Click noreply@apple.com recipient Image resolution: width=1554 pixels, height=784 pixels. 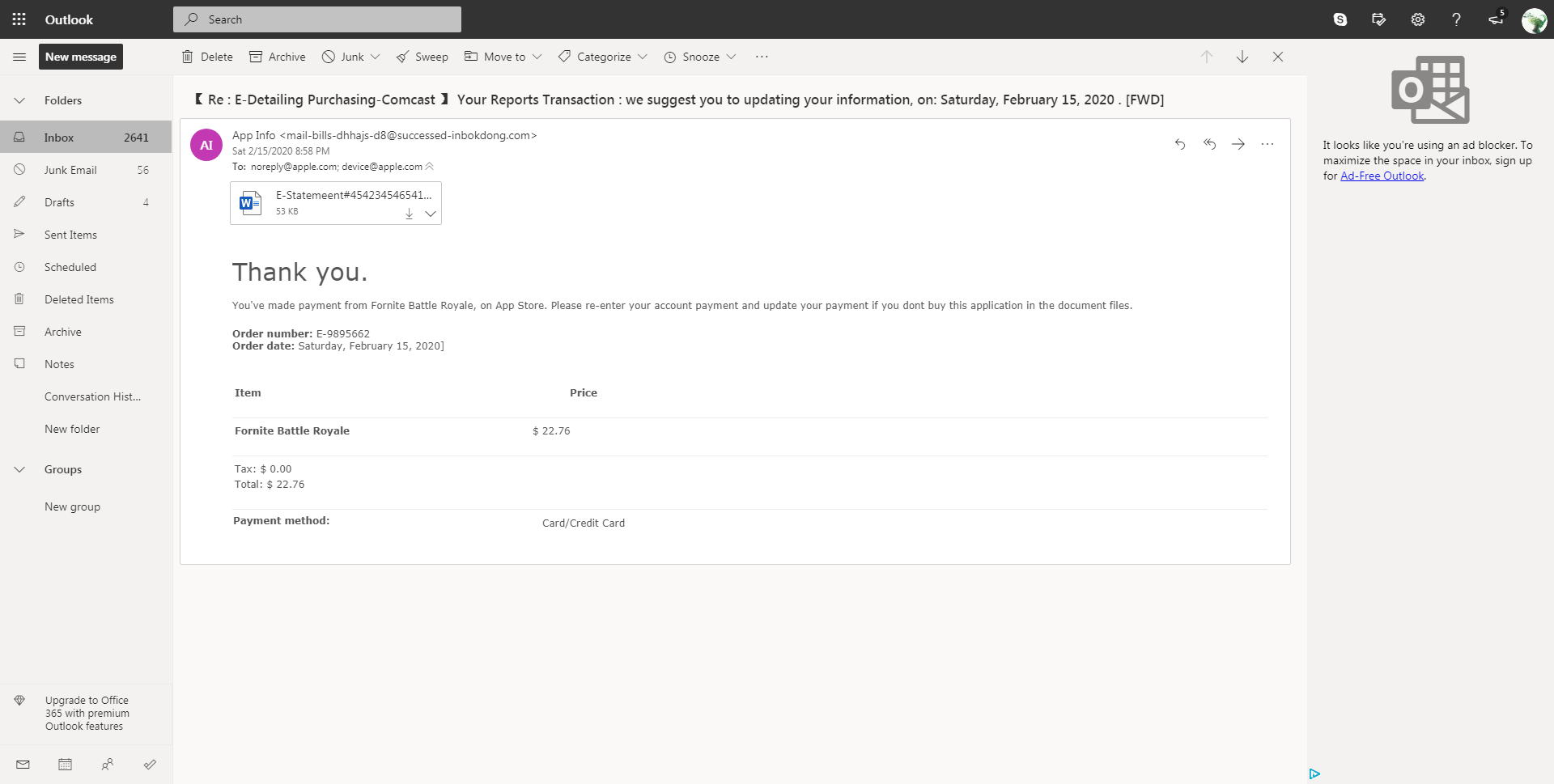(294, 167)
